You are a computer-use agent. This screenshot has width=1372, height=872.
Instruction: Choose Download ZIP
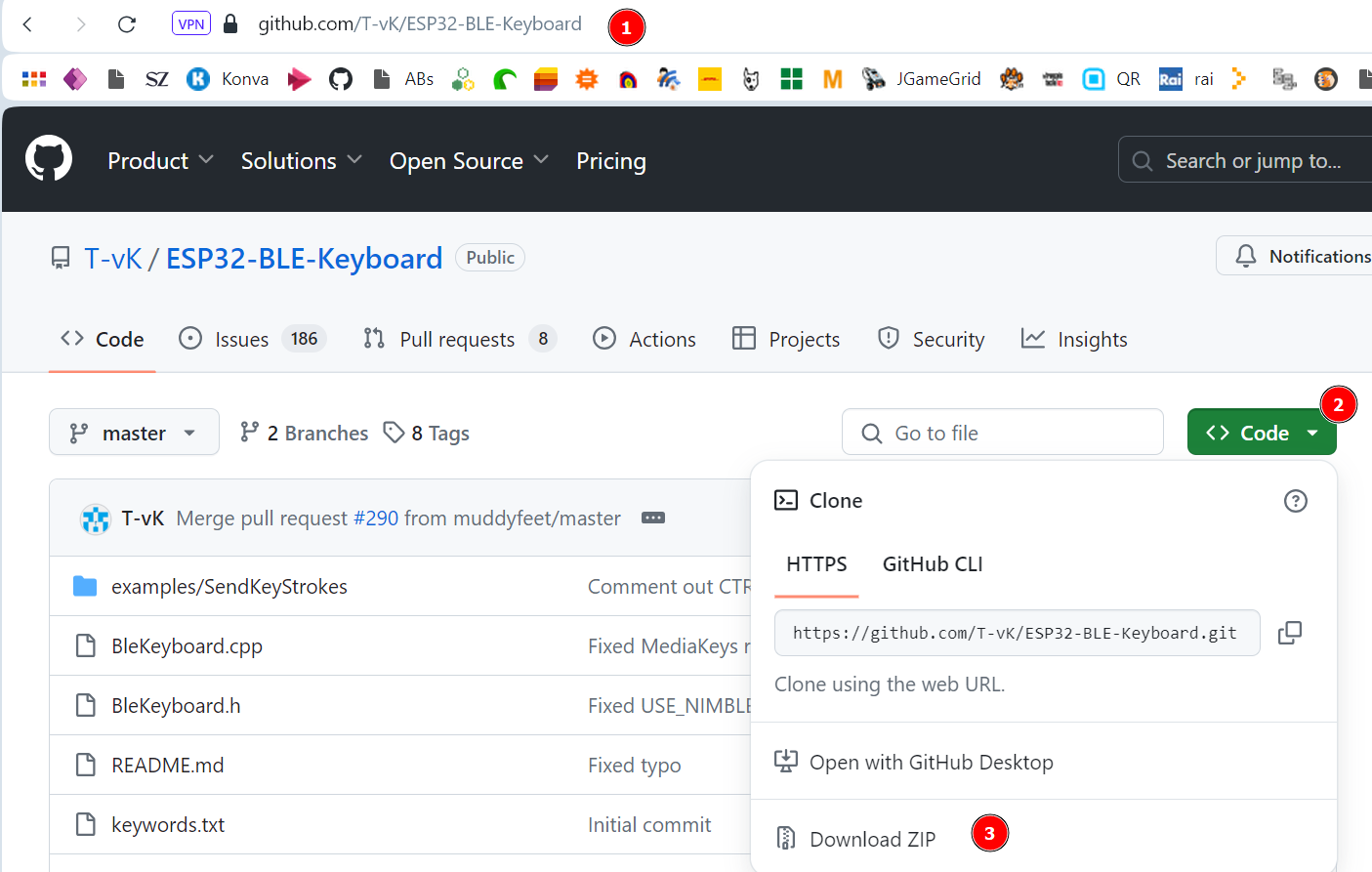855,838
